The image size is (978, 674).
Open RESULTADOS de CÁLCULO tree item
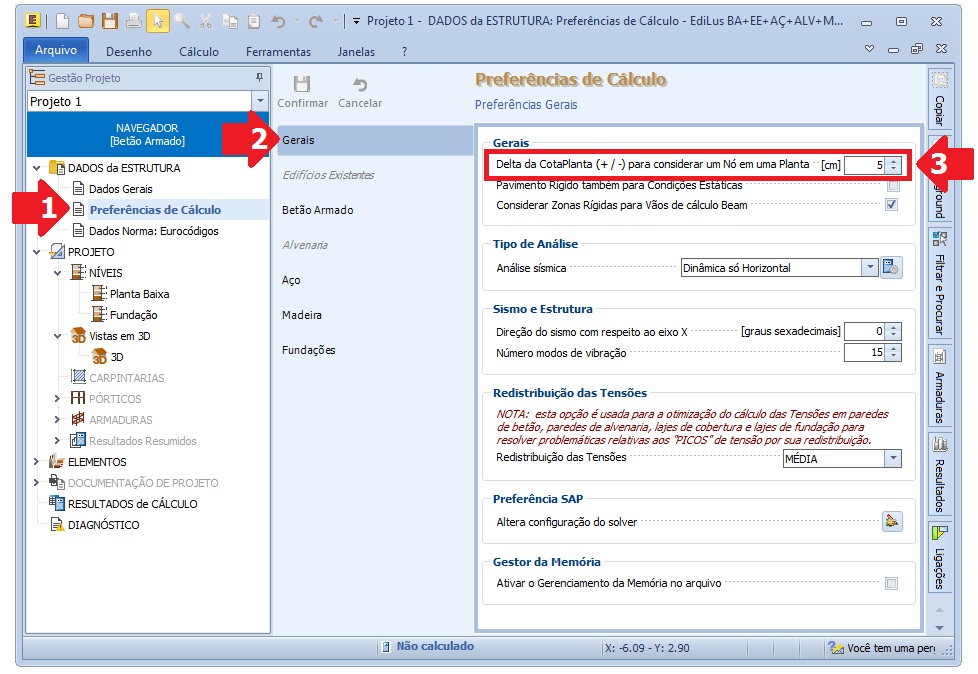point(132,504)
